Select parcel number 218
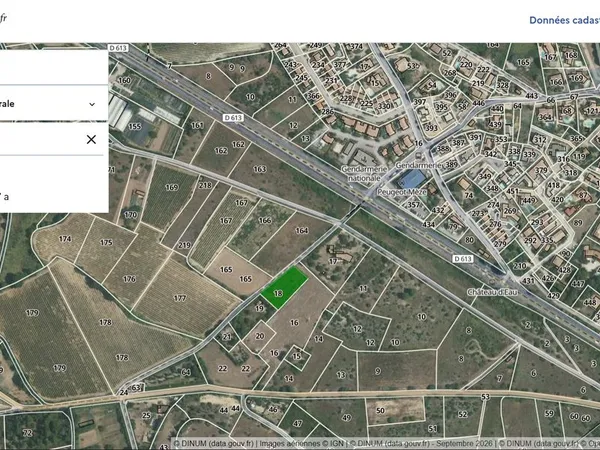The height and width of the screenshot is (450, 600). pyautogui.click(x=205, y=185)
